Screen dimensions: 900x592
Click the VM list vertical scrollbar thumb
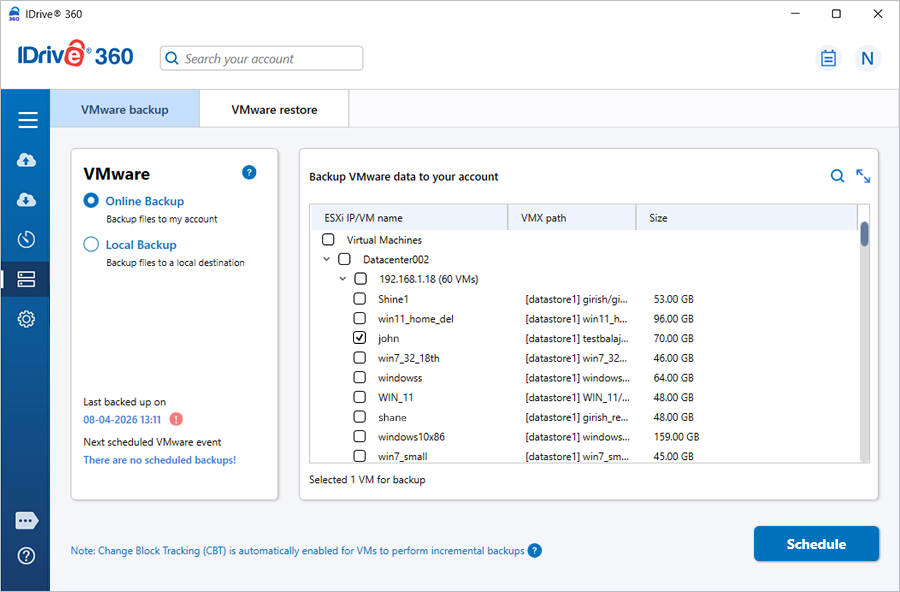[x=864, y=234]
